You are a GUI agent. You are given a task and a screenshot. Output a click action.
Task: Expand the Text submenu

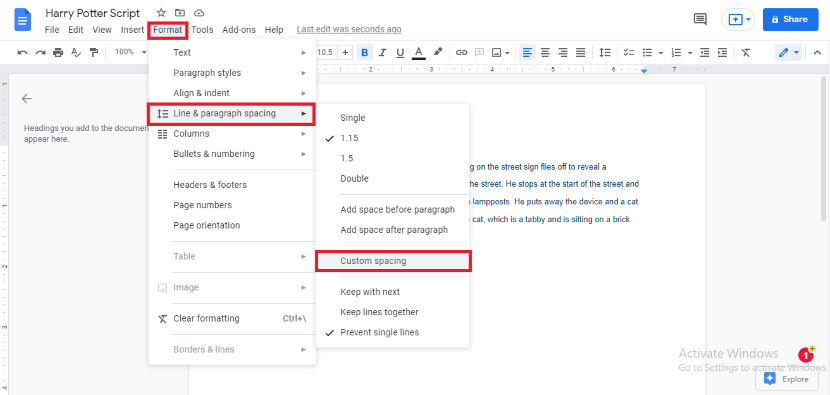point(232,52)
